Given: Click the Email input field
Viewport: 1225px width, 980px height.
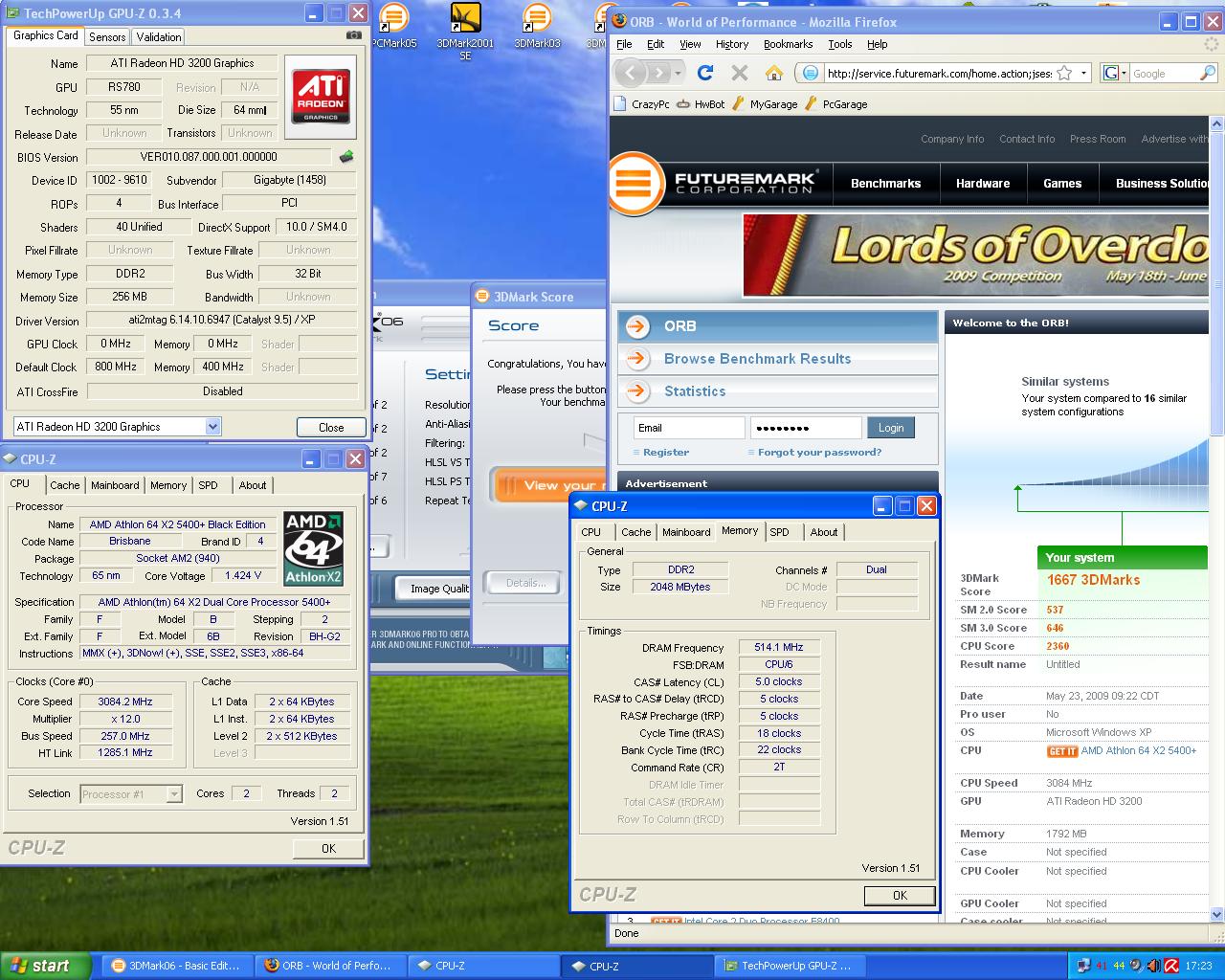Looking at the screenshot, I should pos(689,428).
